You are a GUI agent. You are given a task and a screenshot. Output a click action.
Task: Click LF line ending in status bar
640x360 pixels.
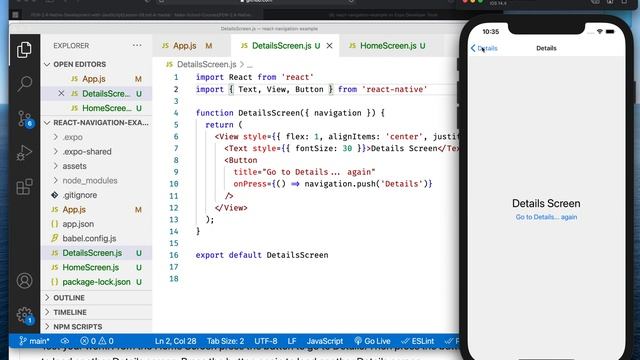tap(292, 341)
